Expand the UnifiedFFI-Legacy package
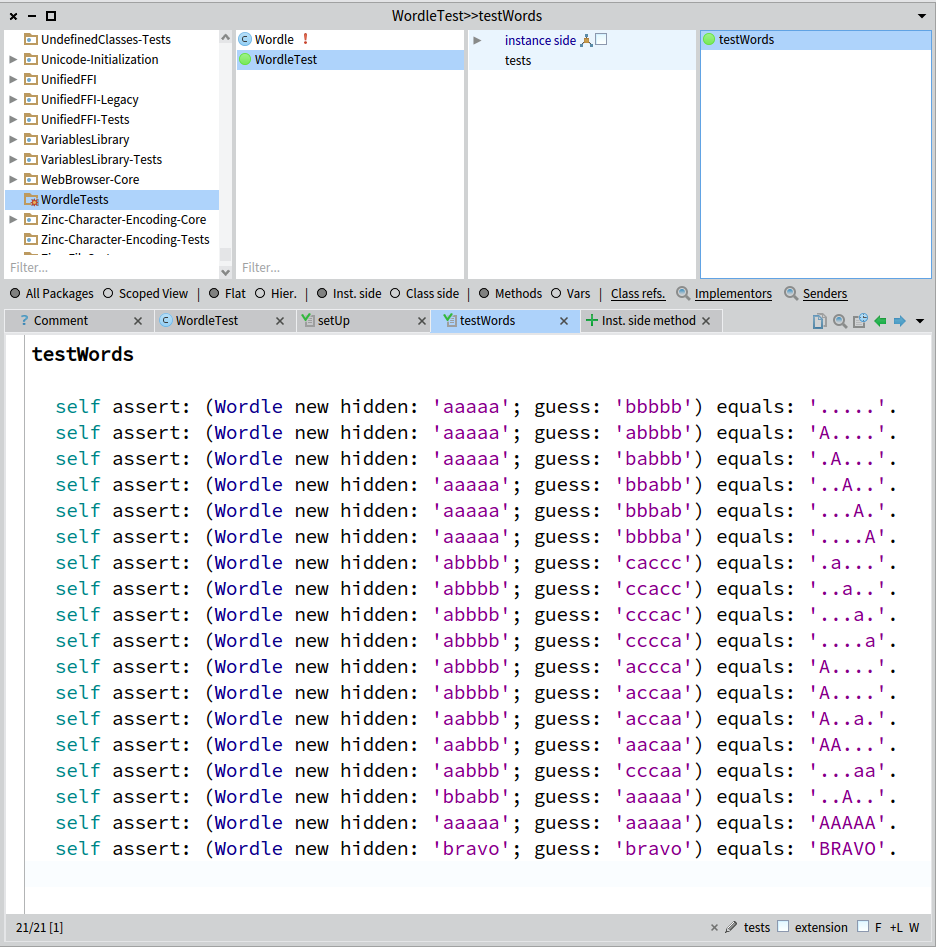This screenshot has width=936, height=947. (13, 100)
